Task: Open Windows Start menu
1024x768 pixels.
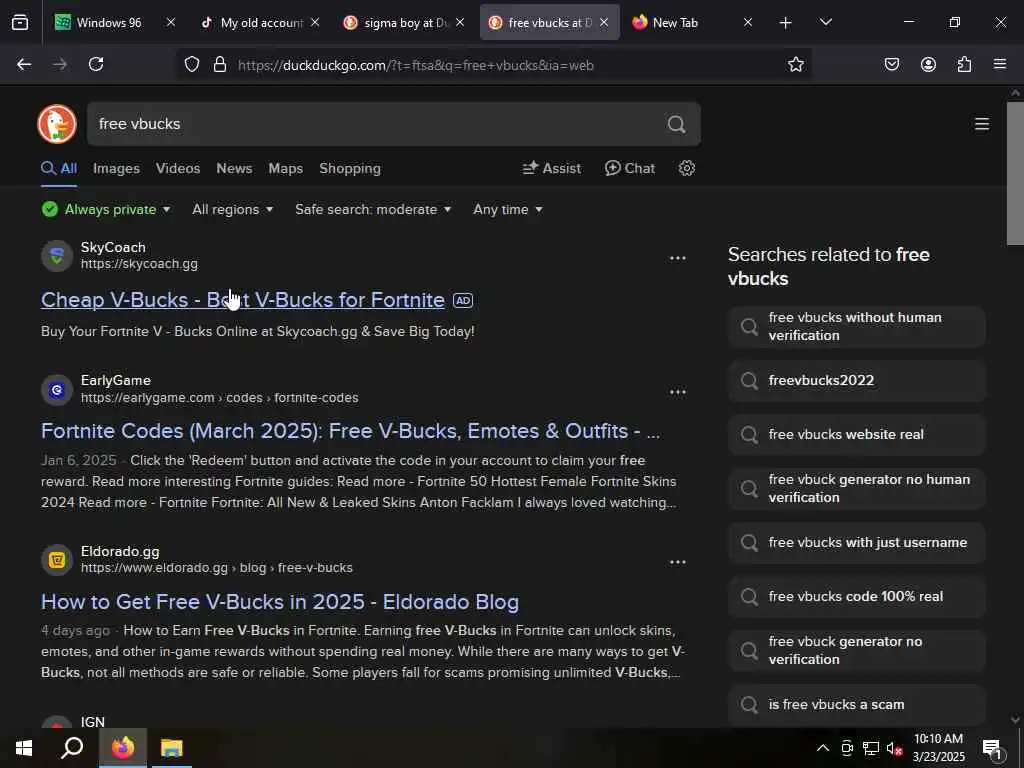Action: pos(24,748)
